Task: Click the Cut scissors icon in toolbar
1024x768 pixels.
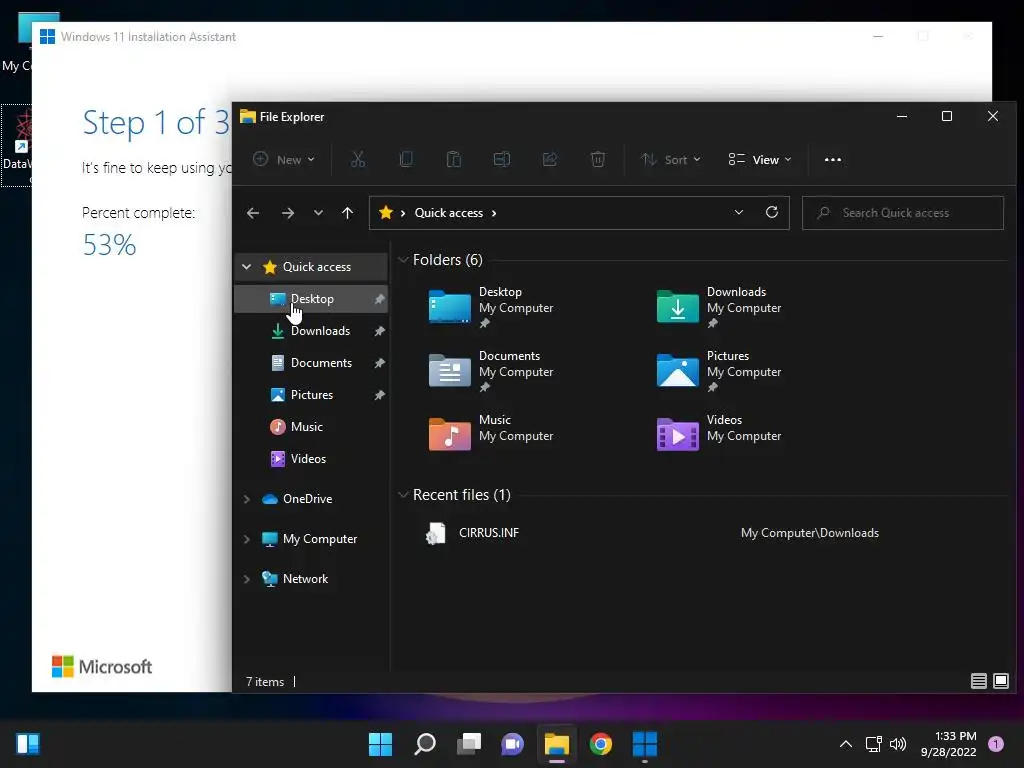Action: (358, 159)
